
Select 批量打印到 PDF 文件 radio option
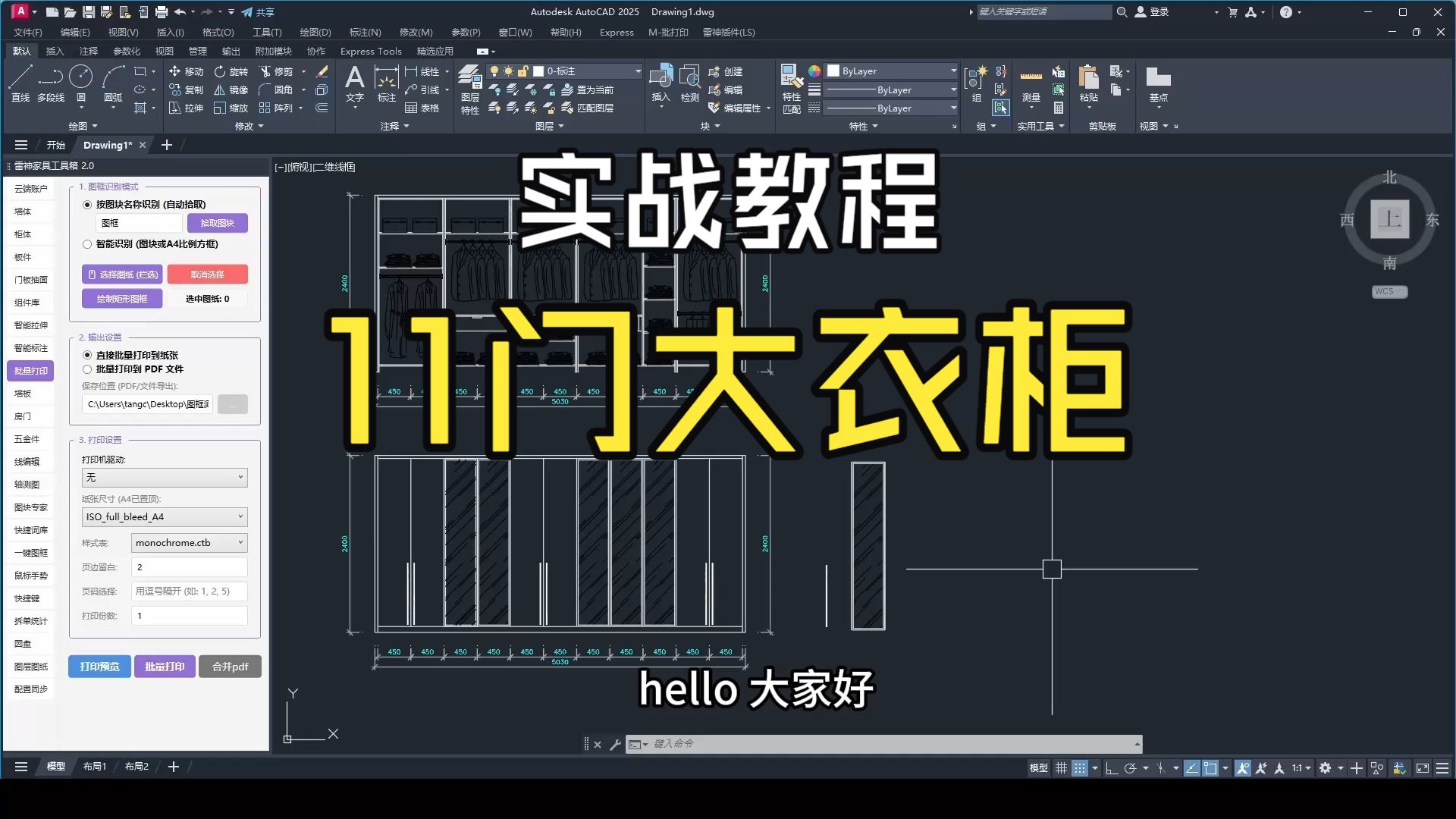click(87, 369)
